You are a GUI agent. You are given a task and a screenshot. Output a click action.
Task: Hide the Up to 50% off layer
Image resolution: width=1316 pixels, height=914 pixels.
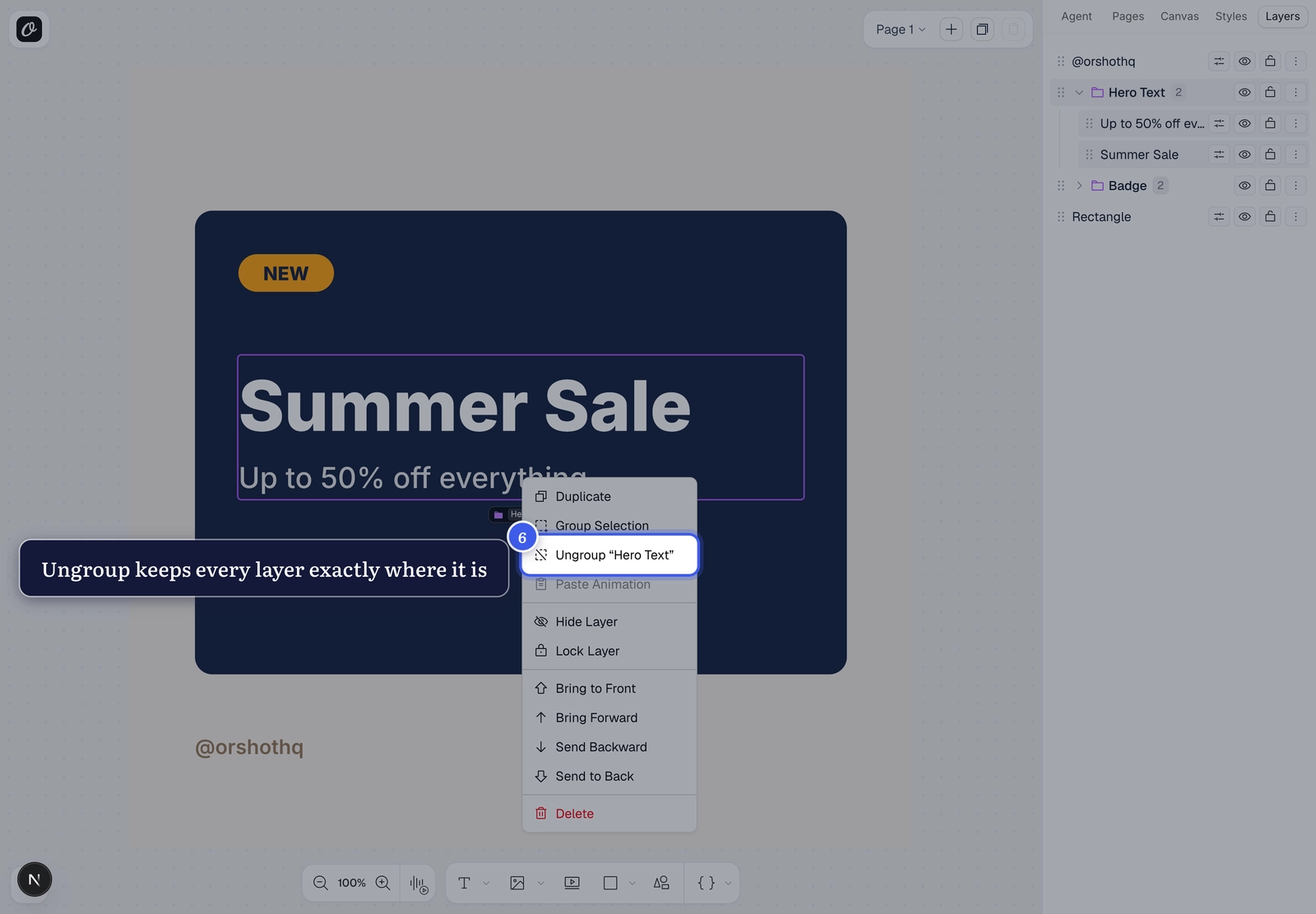pos(1244,123)
